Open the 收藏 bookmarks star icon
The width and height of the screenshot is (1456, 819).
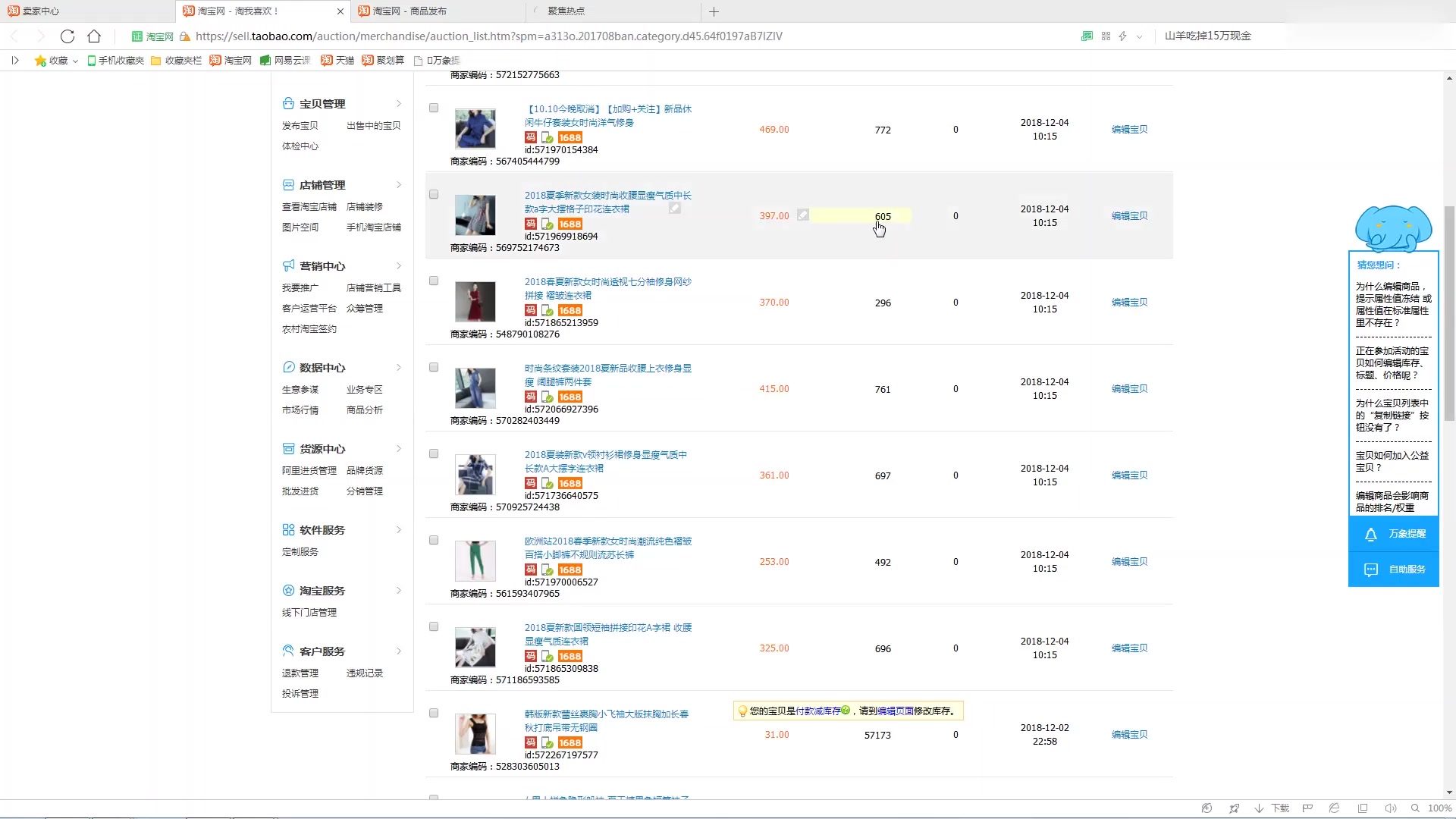[x=40, y=61]
